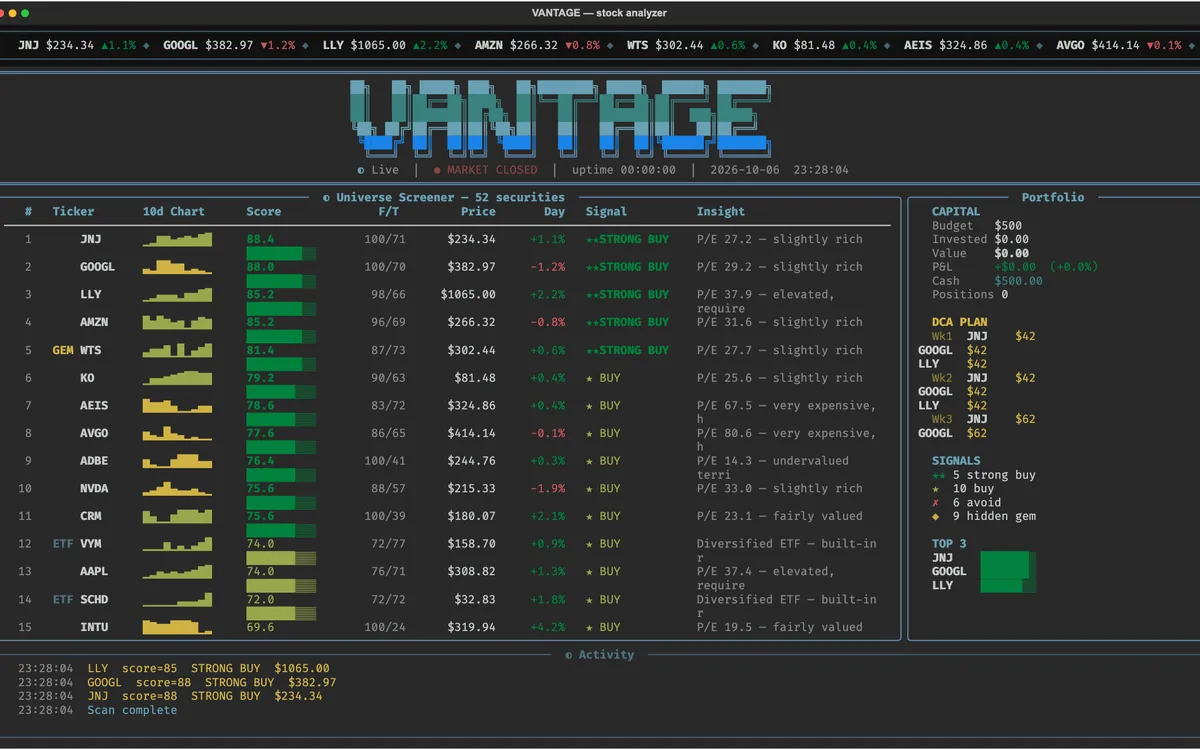The width and height of the screenshot is (1200, 750).
Task: Click the red X icon beside 6 avoid
Action: [x=936, y=503]
